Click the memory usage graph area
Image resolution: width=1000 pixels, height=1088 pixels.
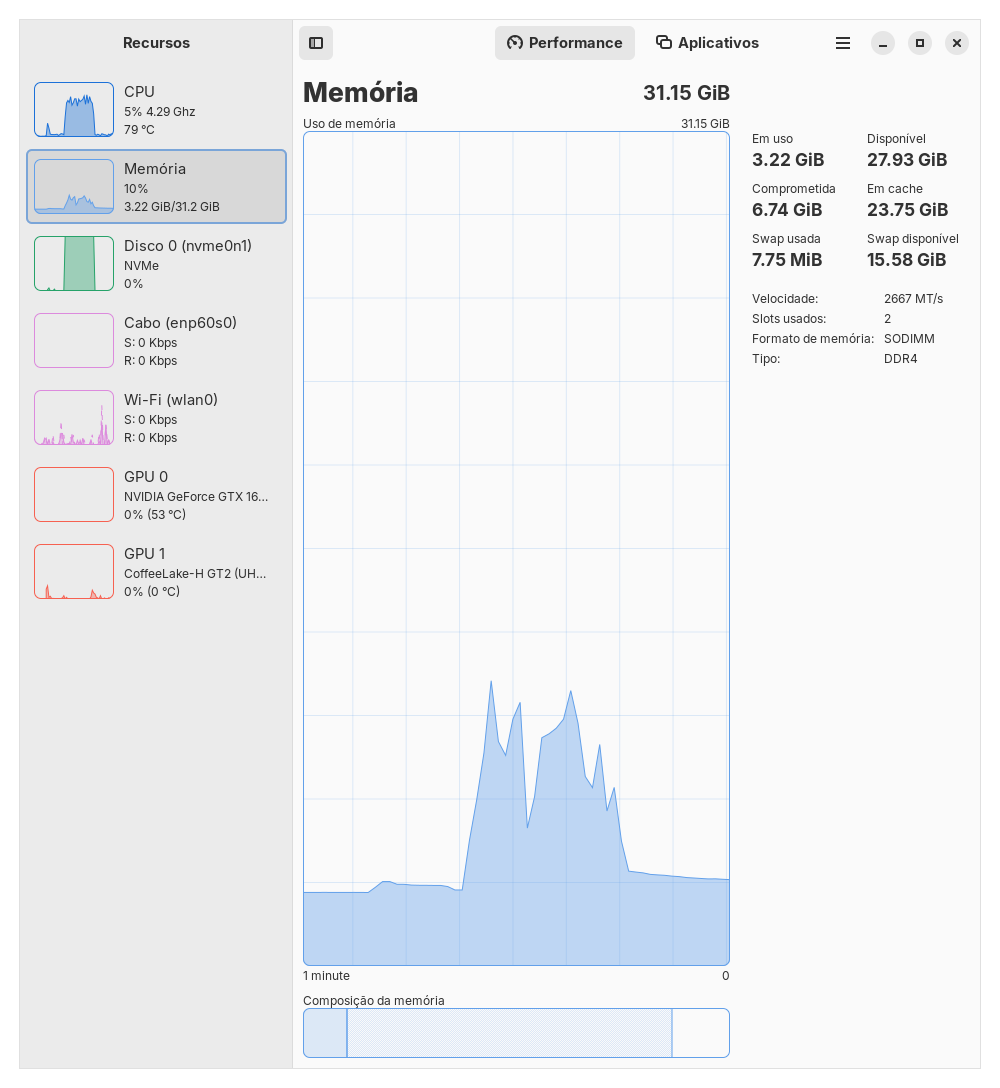pos(516,548)
